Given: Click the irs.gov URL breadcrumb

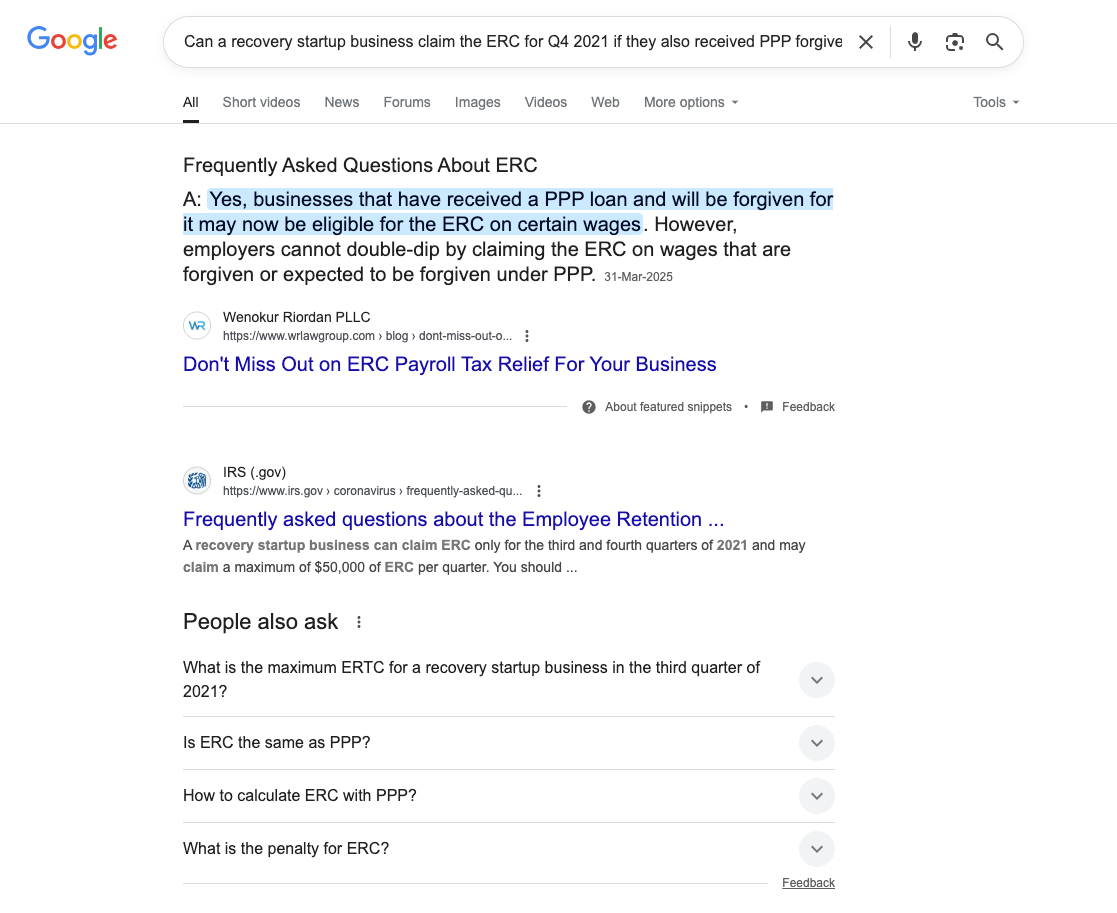Looking at the screenshot, I should click(x=372, y=491).
